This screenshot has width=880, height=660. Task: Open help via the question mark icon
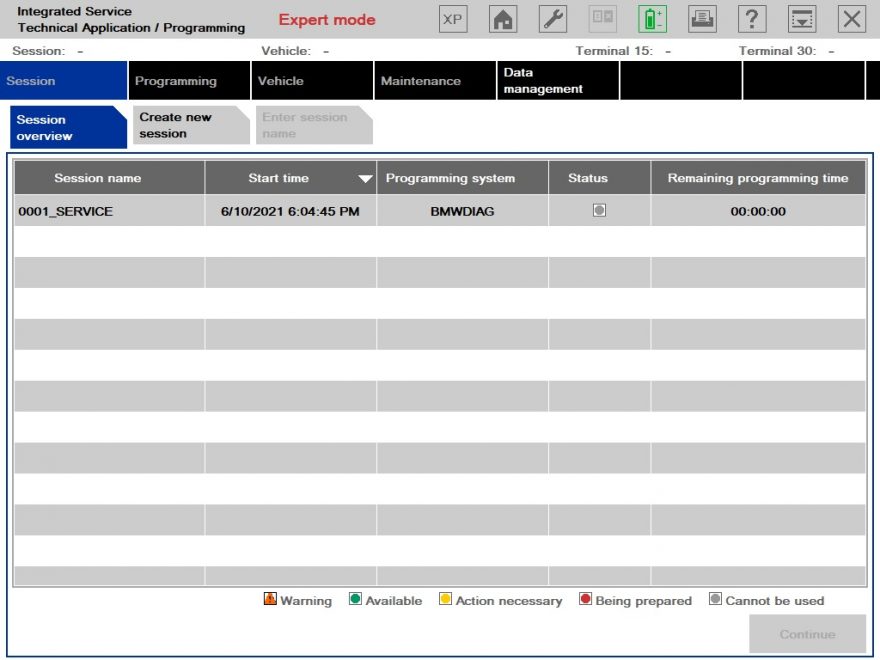pos(751,18)
